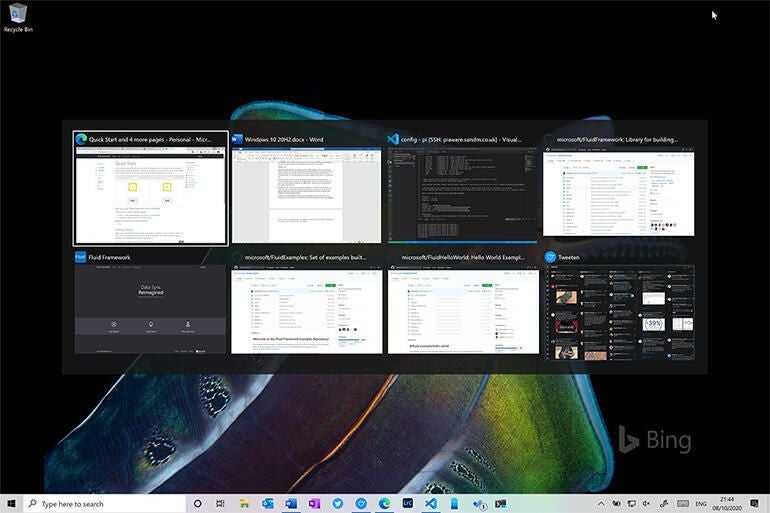Launch File Explorer from the taskbar
Screen dimensions: 770x513
pos(244,504)
